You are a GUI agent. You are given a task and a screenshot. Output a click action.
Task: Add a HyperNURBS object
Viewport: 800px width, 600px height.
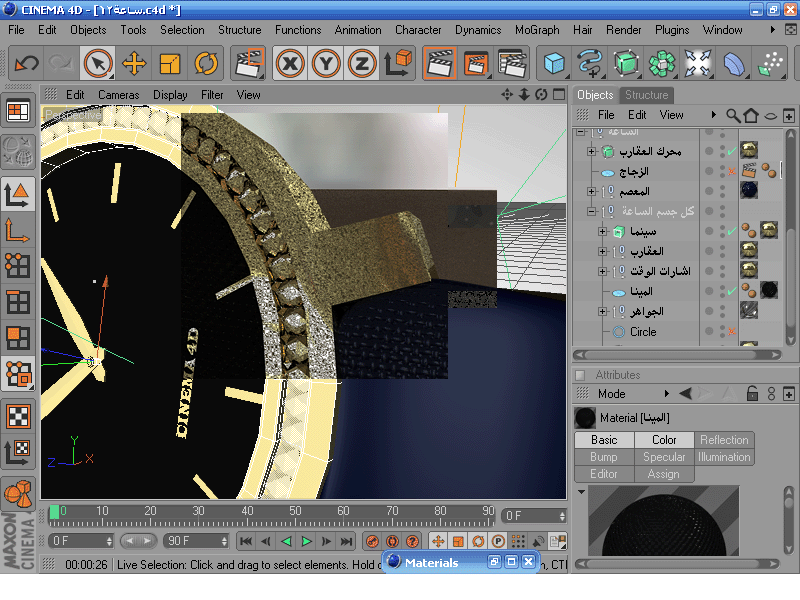[626, 64]
